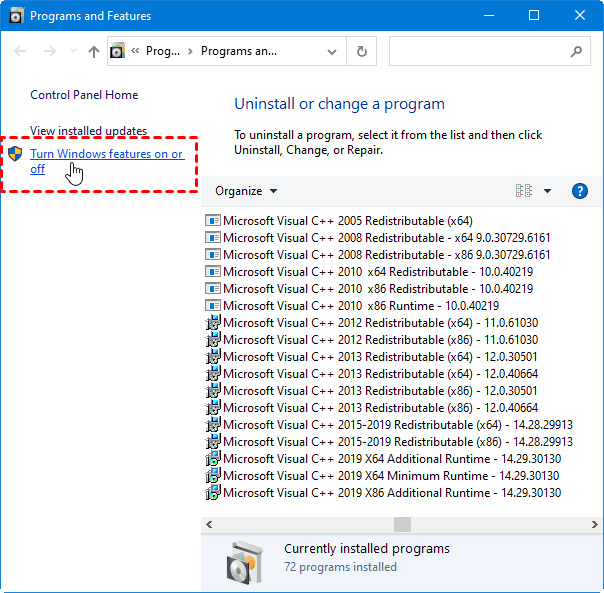Click the magnifier search icon
Image resolution: width=604 pixels, height=593 pixels.
[x=576, y=51]
